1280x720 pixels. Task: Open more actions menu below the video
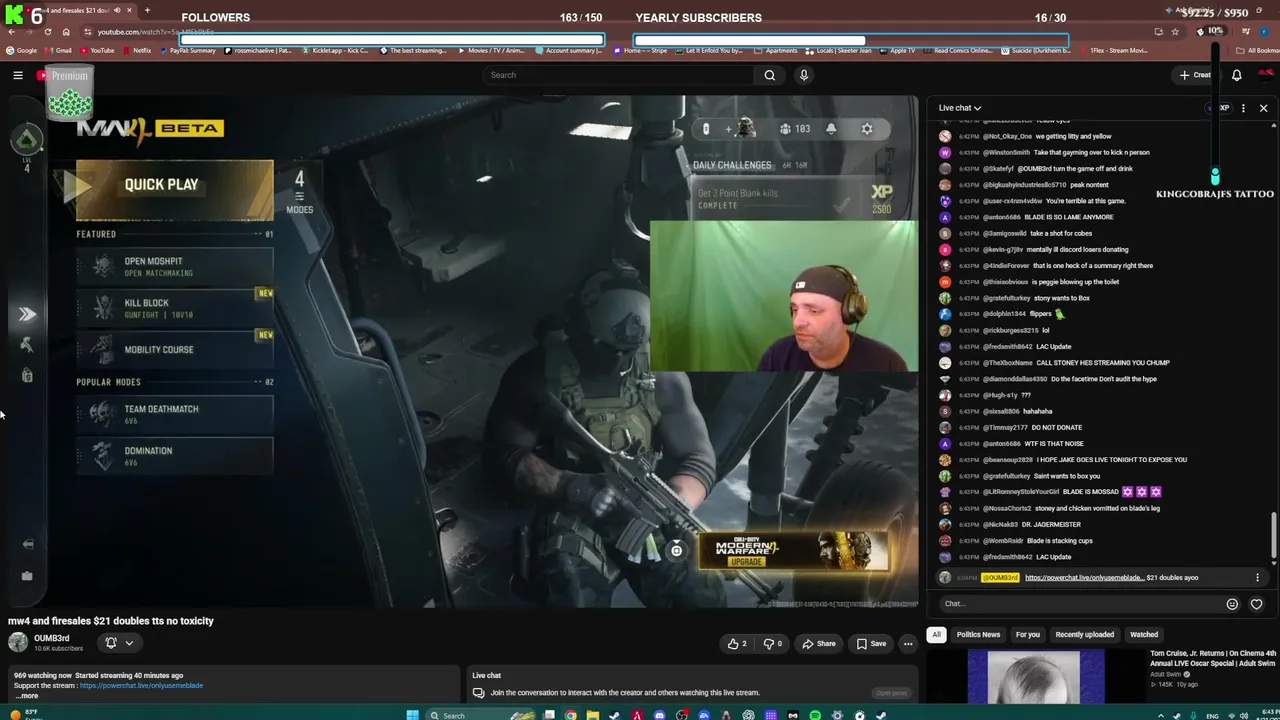[908, 644]
